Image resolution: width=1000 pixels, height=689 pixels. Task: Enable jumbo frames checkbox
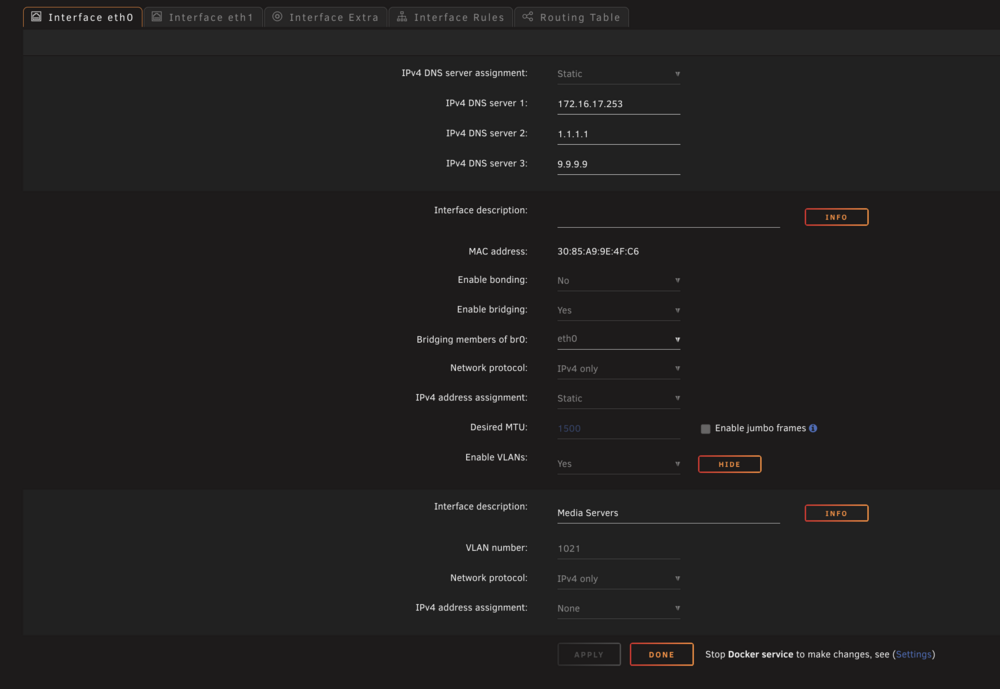click(x=705, y=429)
